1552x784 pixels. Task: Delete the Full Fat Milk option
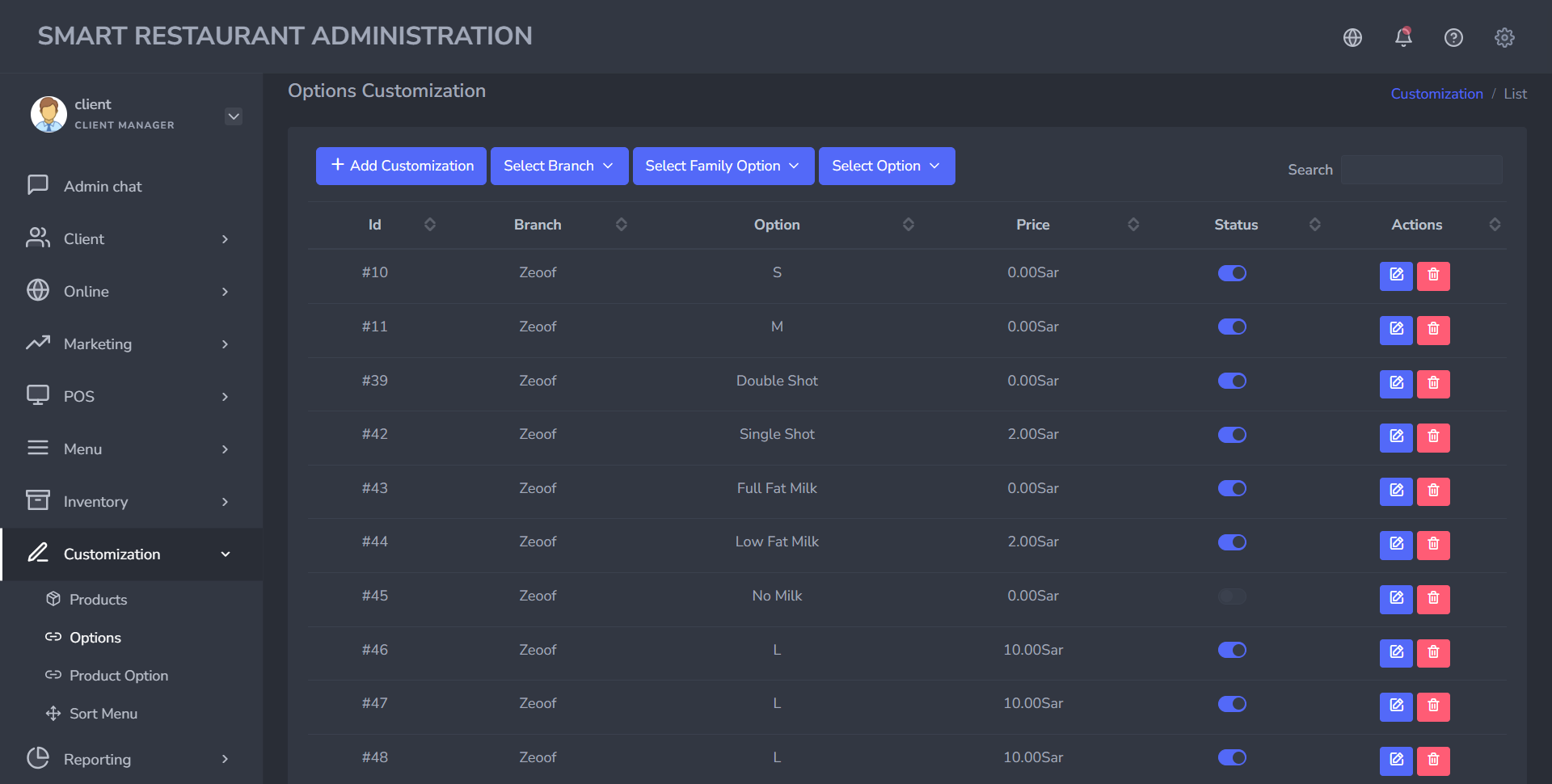pyautogui.click(x=1433, y=491)
